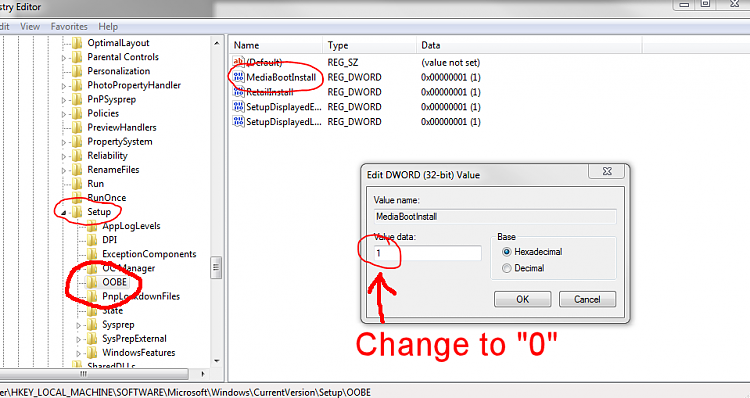Click the tree pane scroll down arrow

point(216,361)
